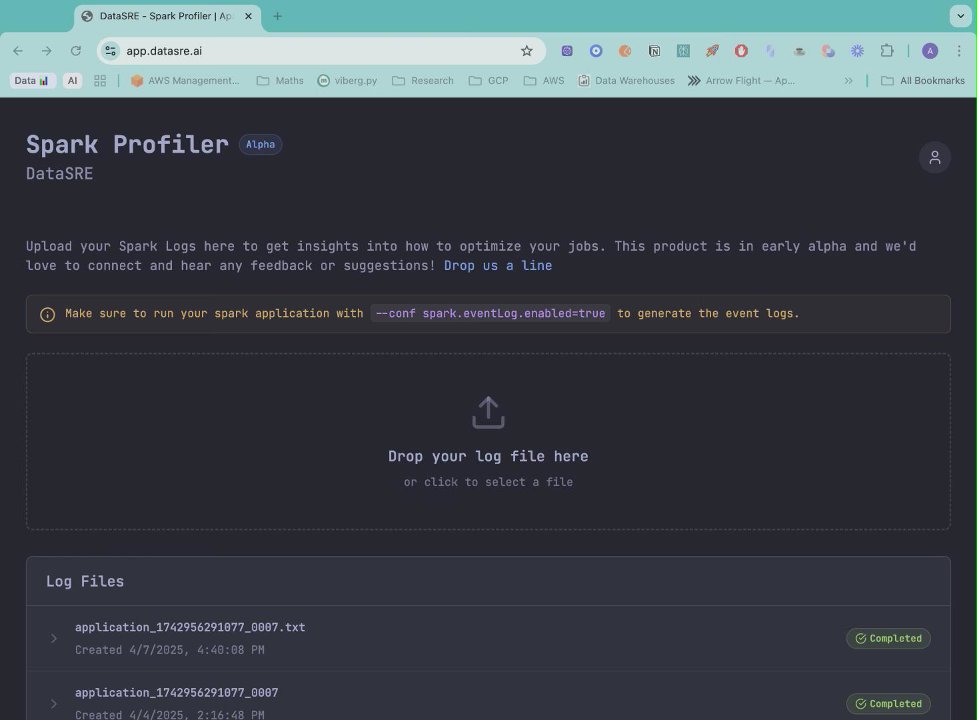The width and height of the screenshot is (977, 720).
Task: Click the --conf spark.eventLog.enabled=true code snippet
Action: (x=490, y=313)
